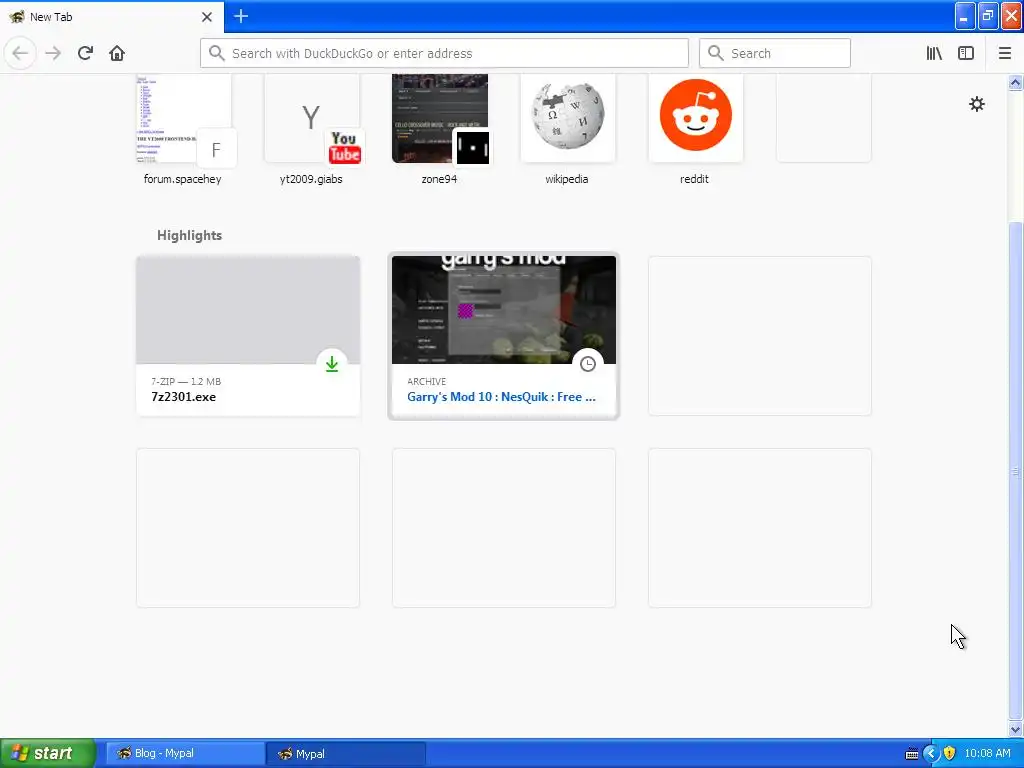Open yt2009.giabs top site tile
The width and height of the screenshot is (1024, 768).
312,118
